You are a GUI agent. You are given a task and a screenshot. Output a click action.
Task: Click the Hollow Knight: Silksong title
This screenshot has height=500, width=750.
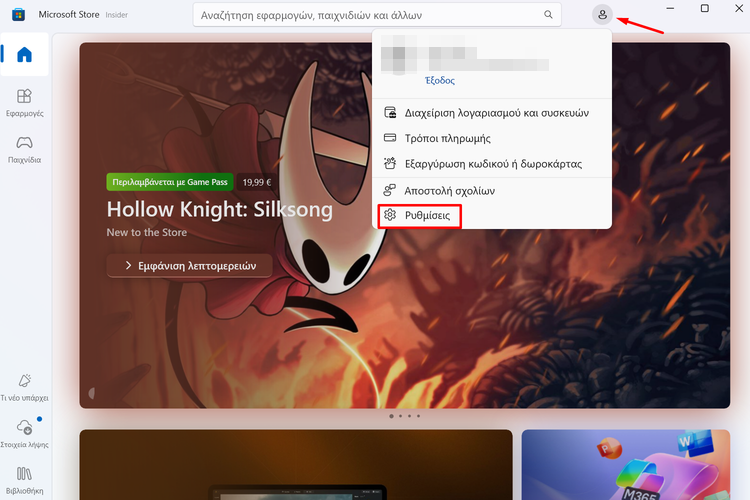click(220, 210)
